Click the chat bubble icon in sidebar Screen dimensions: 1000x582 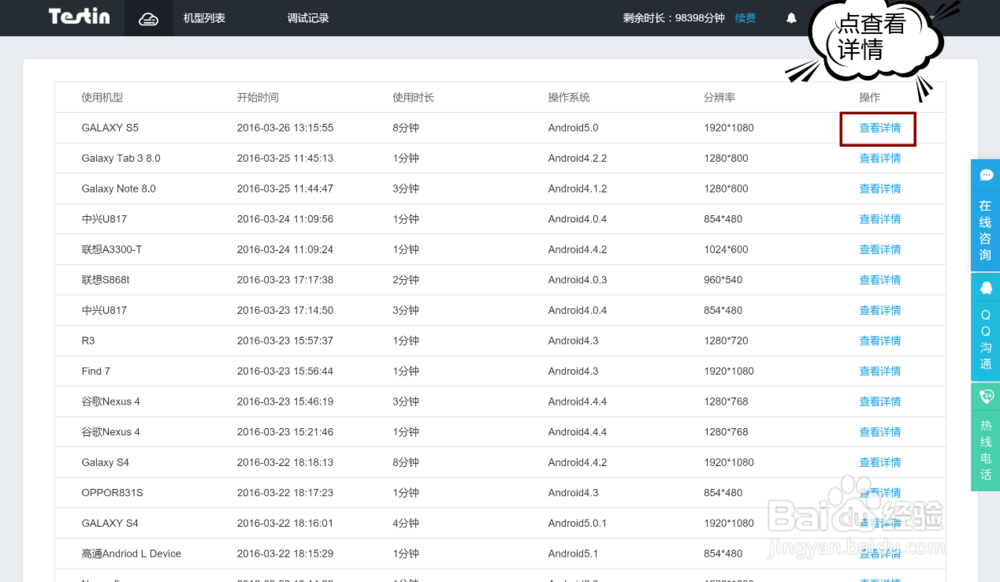pyautogui.click(x=986, y=175)
